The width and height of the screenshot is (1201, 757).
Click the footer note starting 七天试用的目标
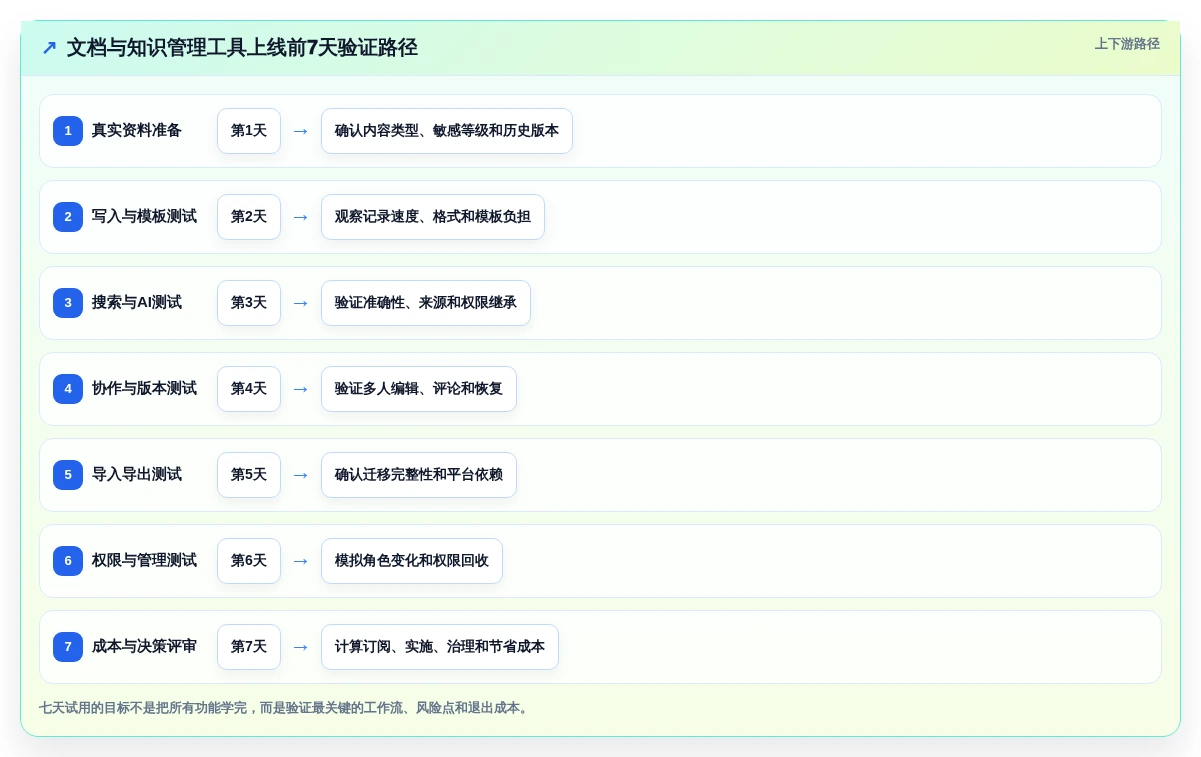pos(286,708)
